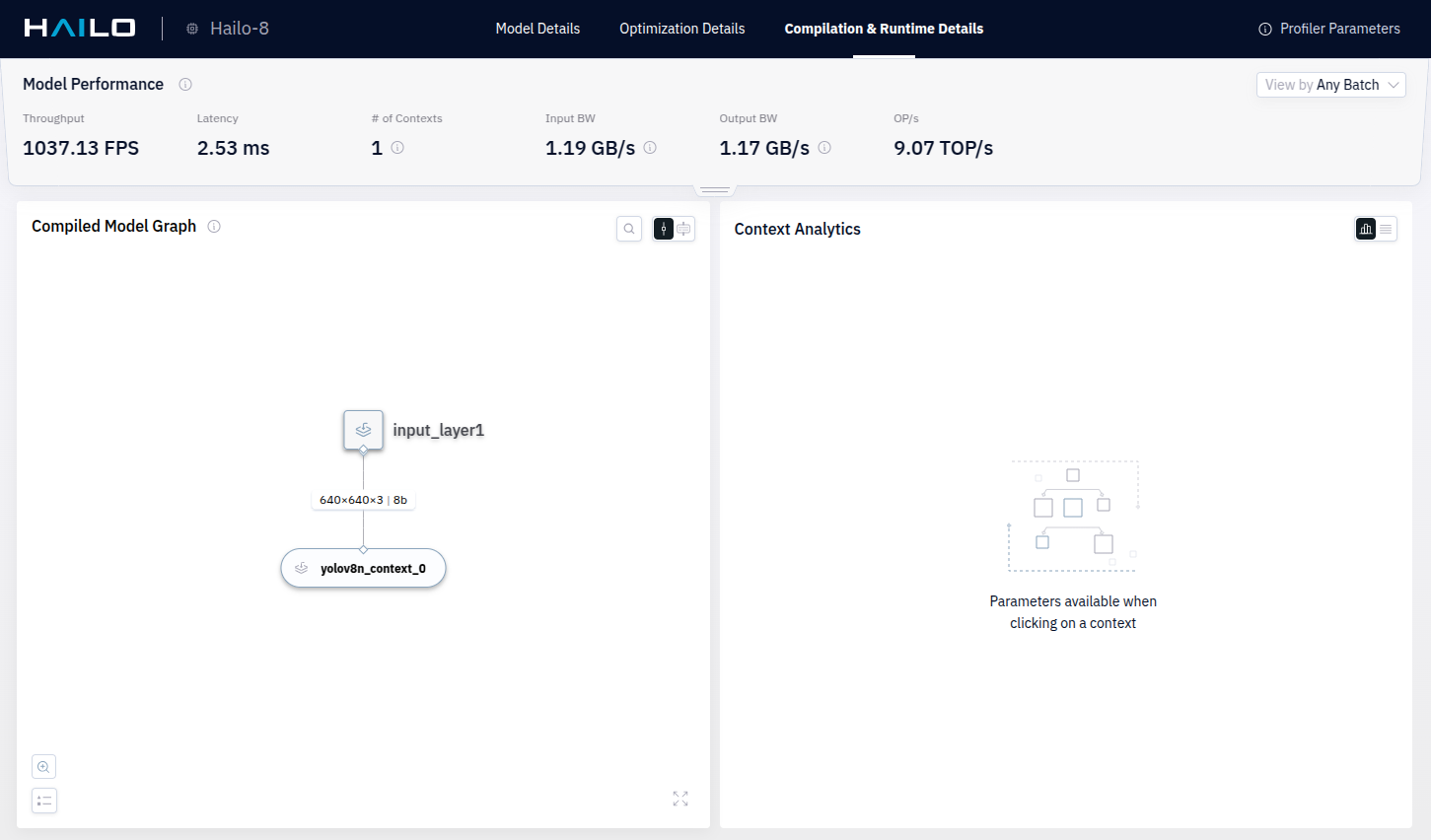
Task: Collapse the Model Performance panel handle
Action: pyautogui.click(x=715, y=189)
